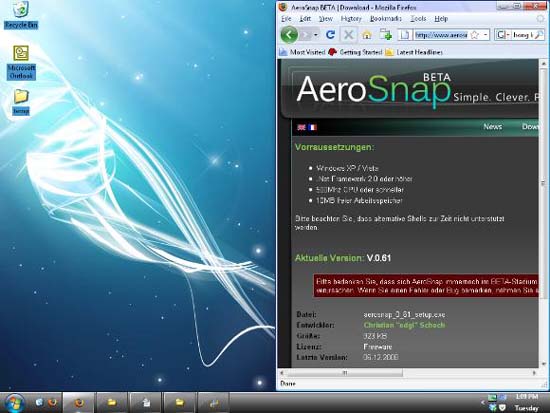Screen dimensions: 550x413
Task: Click the address bar with http://www.aeros
Action: 441,35
